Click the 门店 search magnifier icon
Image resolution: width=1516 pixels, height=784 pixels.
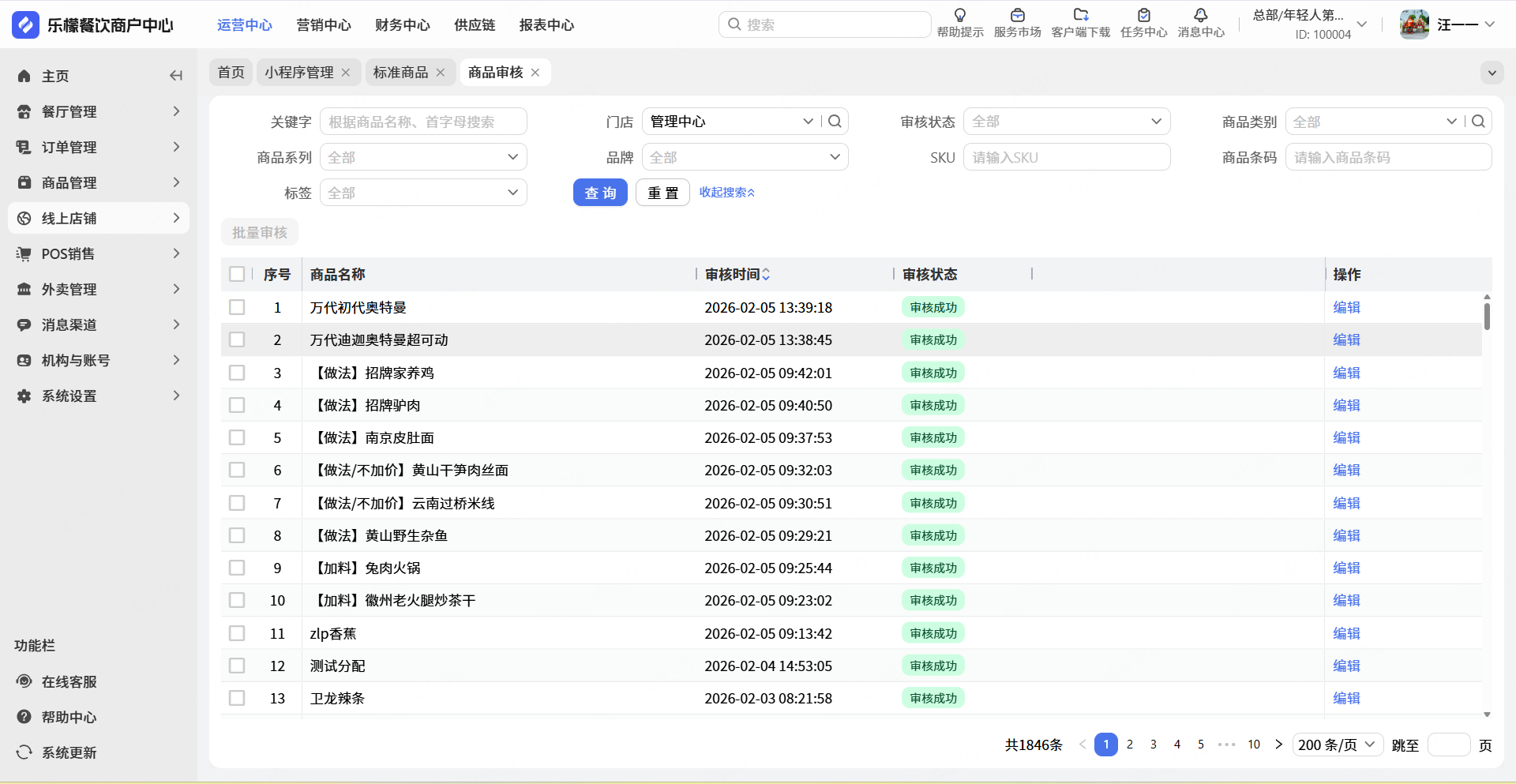click(x=835, y=122)
